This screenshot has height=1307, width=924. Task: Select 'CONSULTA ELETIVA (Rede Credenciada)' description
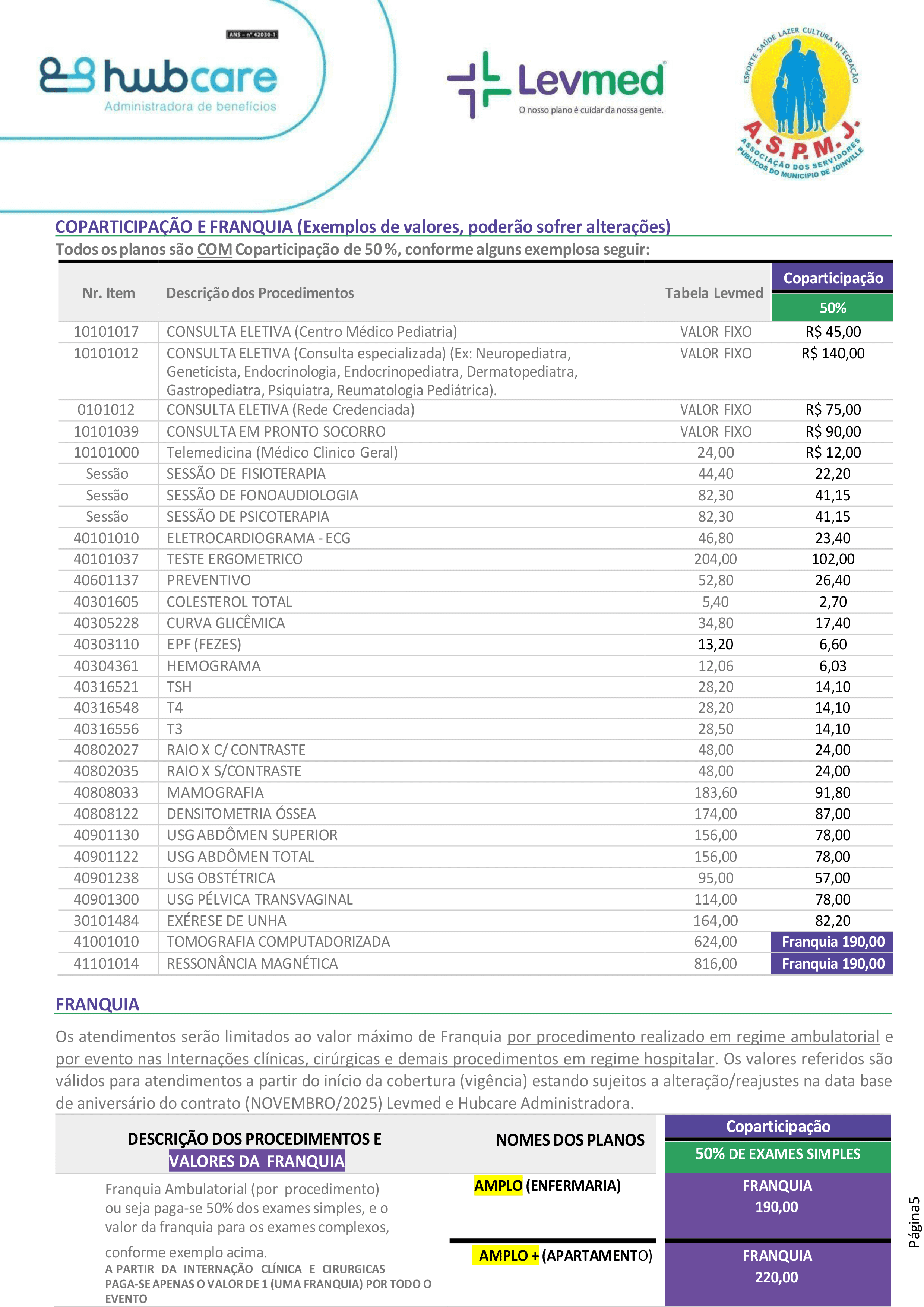click(290, 410)
